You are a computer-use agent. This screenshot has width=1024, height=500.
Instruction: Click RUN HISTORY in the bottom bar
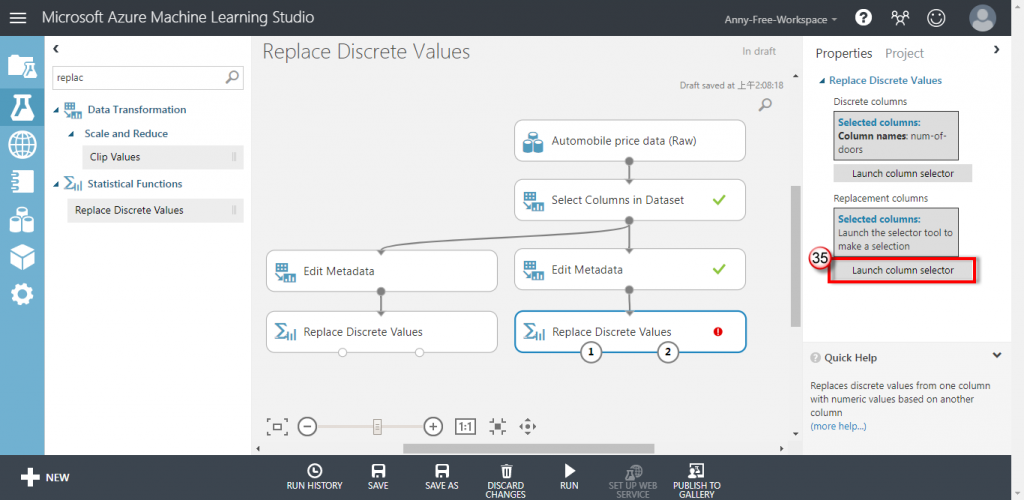pos(314,477)
